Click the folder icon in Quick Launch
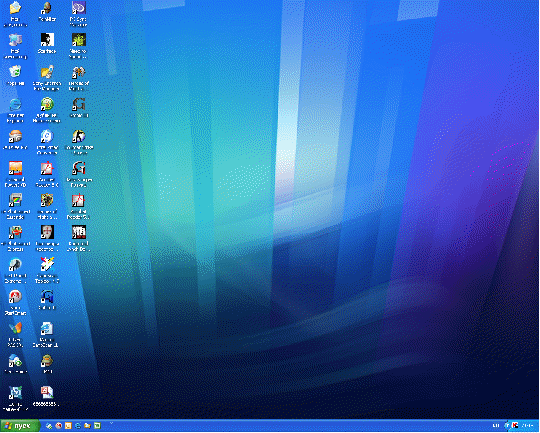This screenshot has height=433, width=540. 87,426
